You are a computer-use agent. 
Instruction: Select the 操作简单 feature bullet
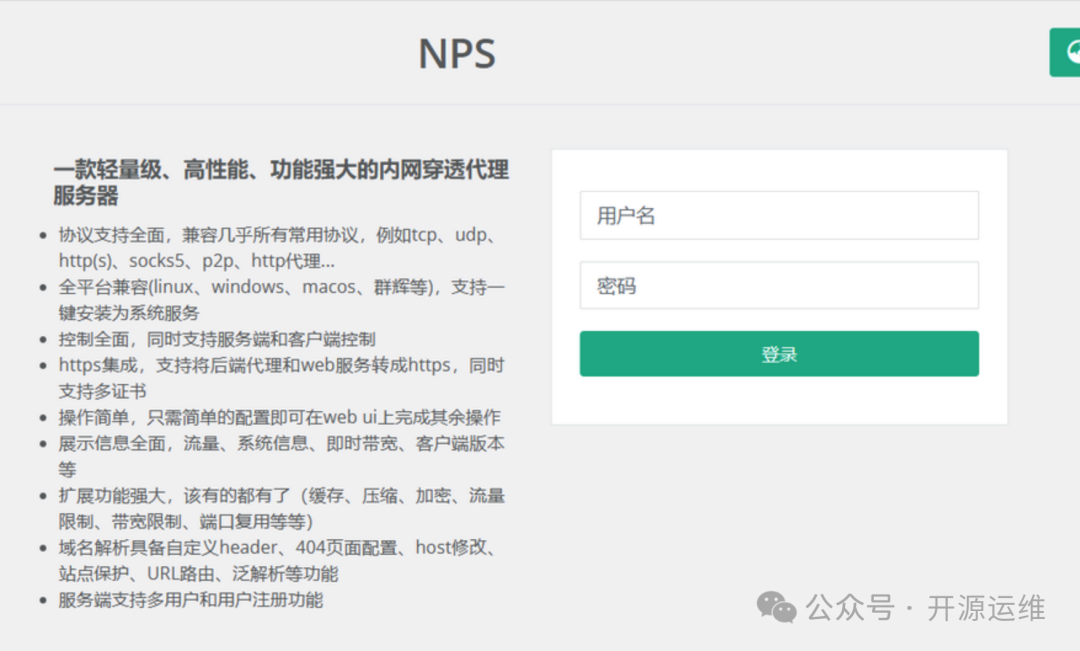(279, 418)
